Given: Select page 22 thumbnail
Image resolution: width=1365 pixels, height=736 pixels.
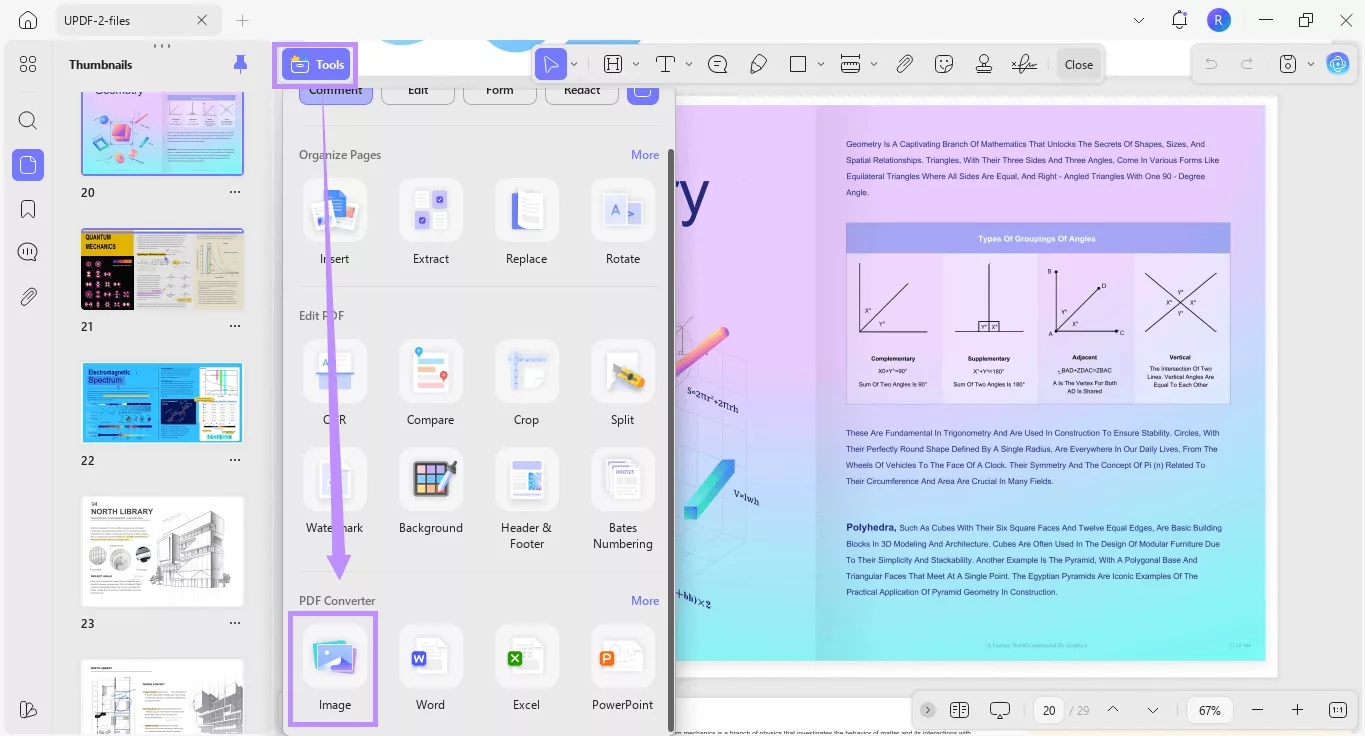Looking at the screenshot, I should click(x=162, y=403).
